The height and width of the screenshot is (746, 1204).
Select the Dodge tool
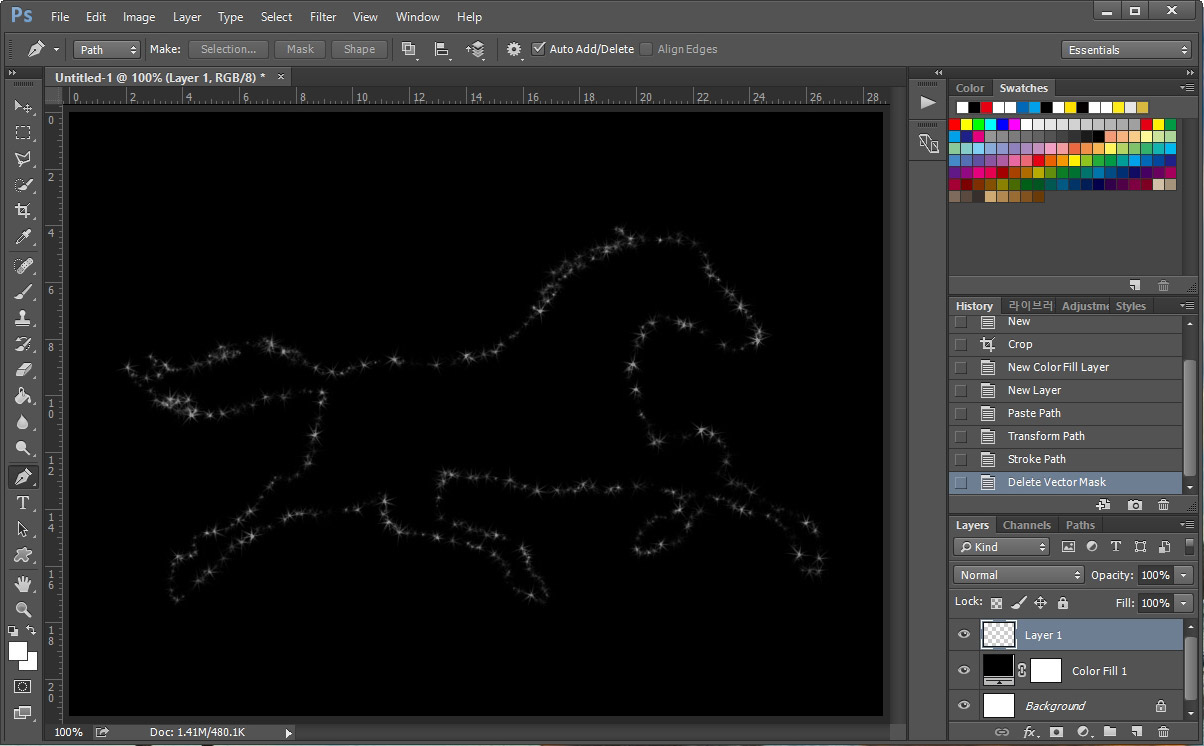coord(23,448)
